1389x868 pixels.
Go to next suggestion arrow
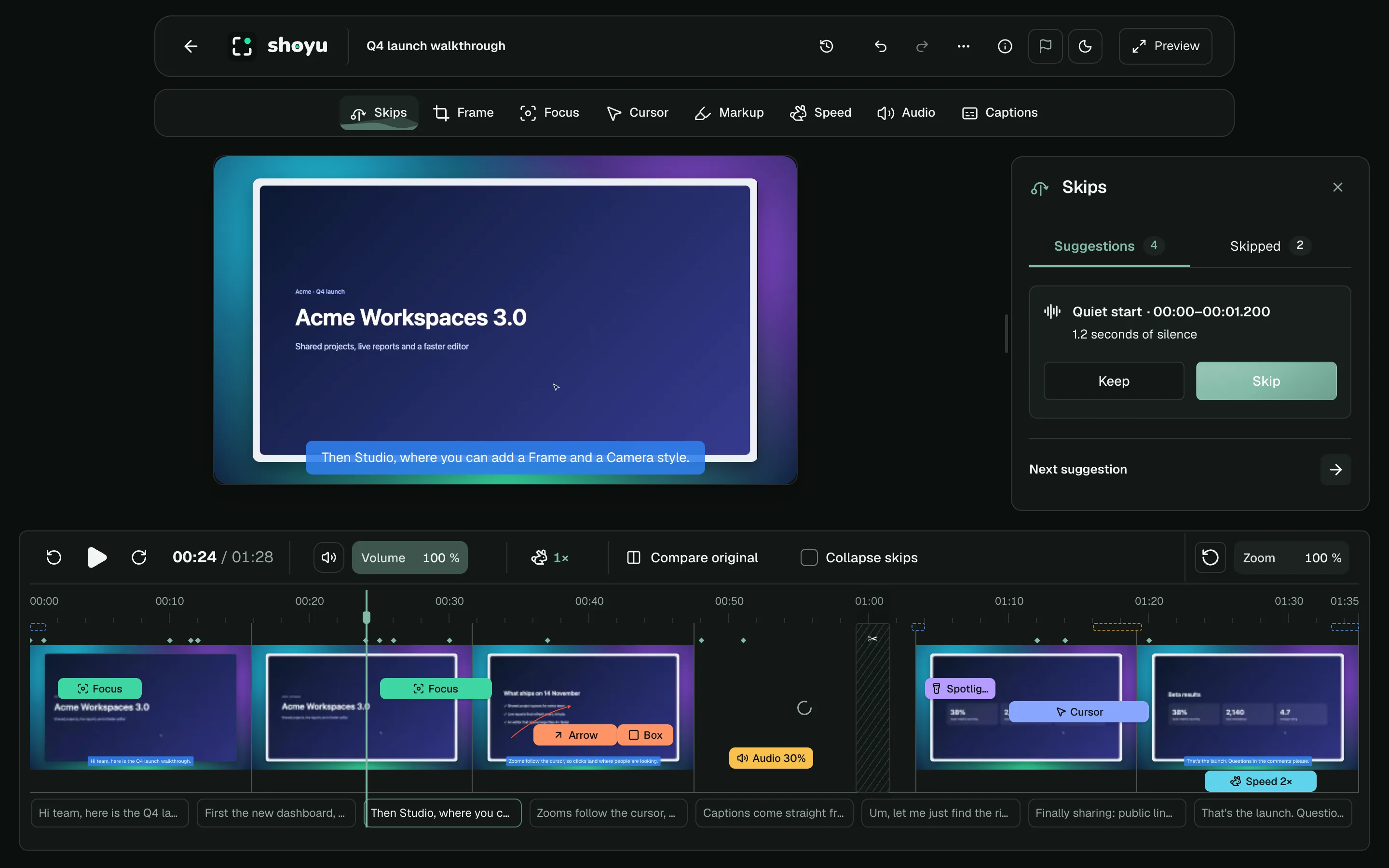1335,470
